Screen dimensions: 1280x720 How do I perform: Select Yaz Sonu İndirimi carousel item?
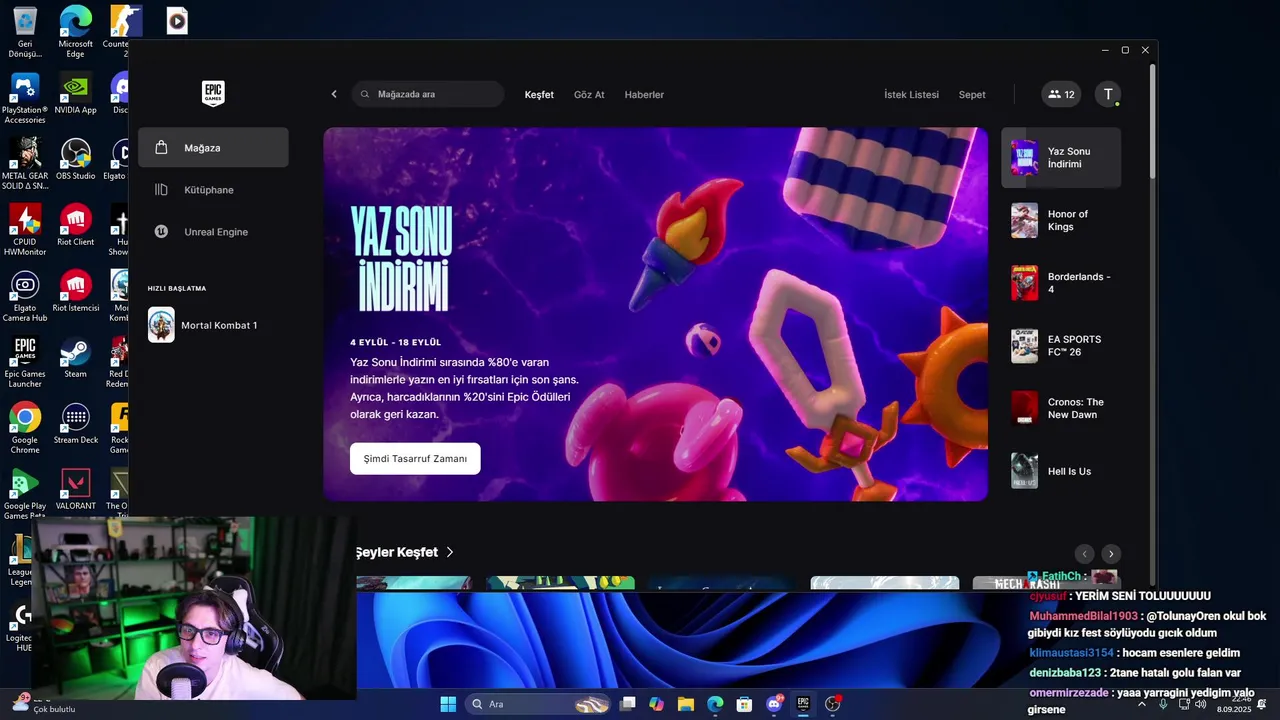[x=1061, y=158]
